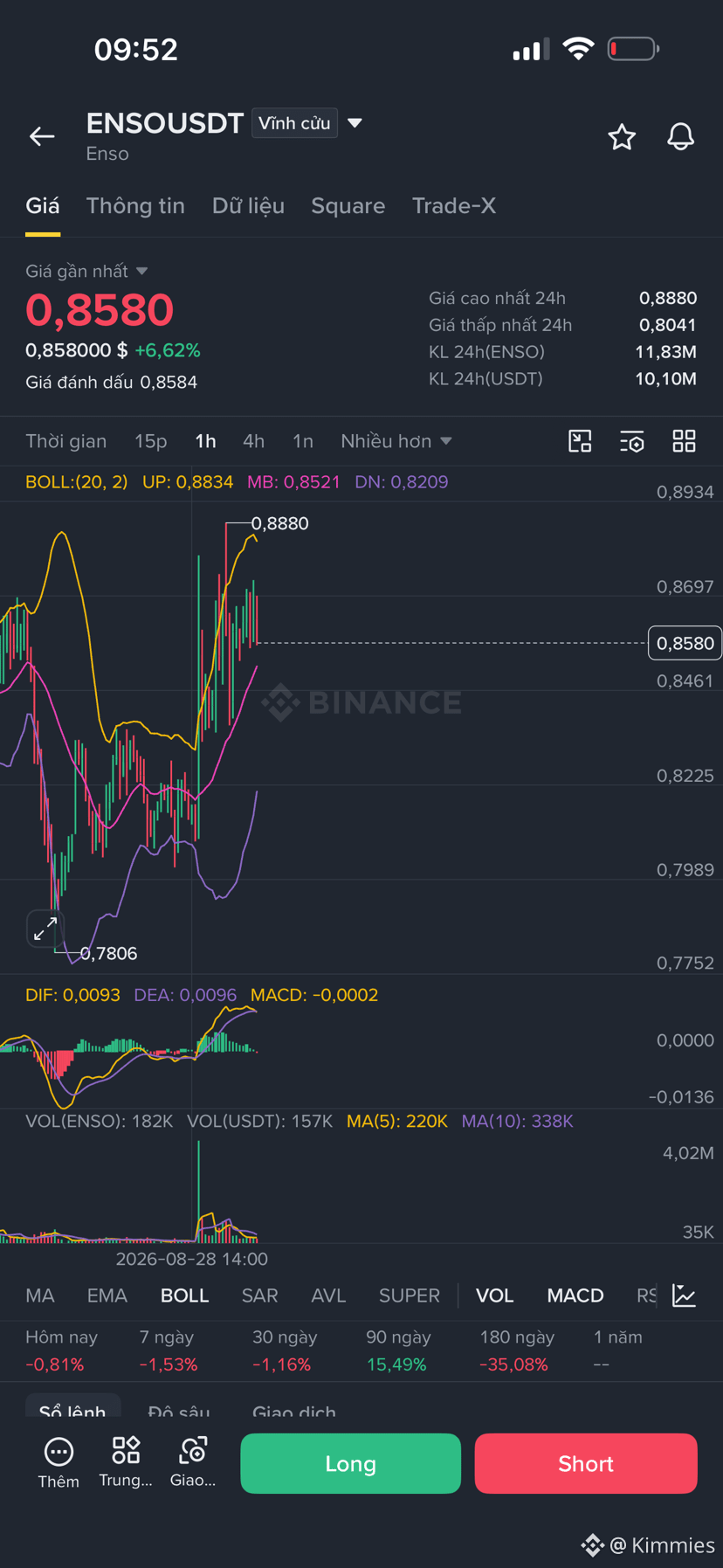Open the four-square grid layout icon

pyautogui.click(x=685, y=441)
